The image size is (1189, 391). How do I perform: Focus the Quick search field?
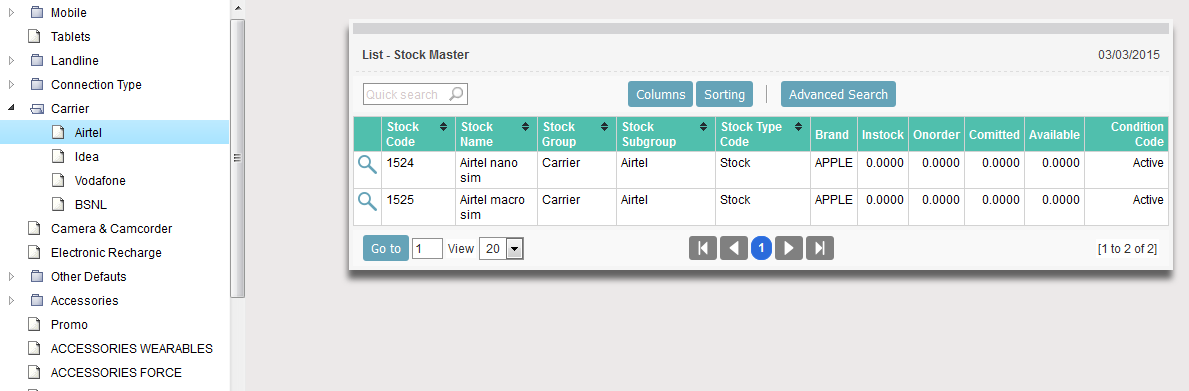click(415, 95)
